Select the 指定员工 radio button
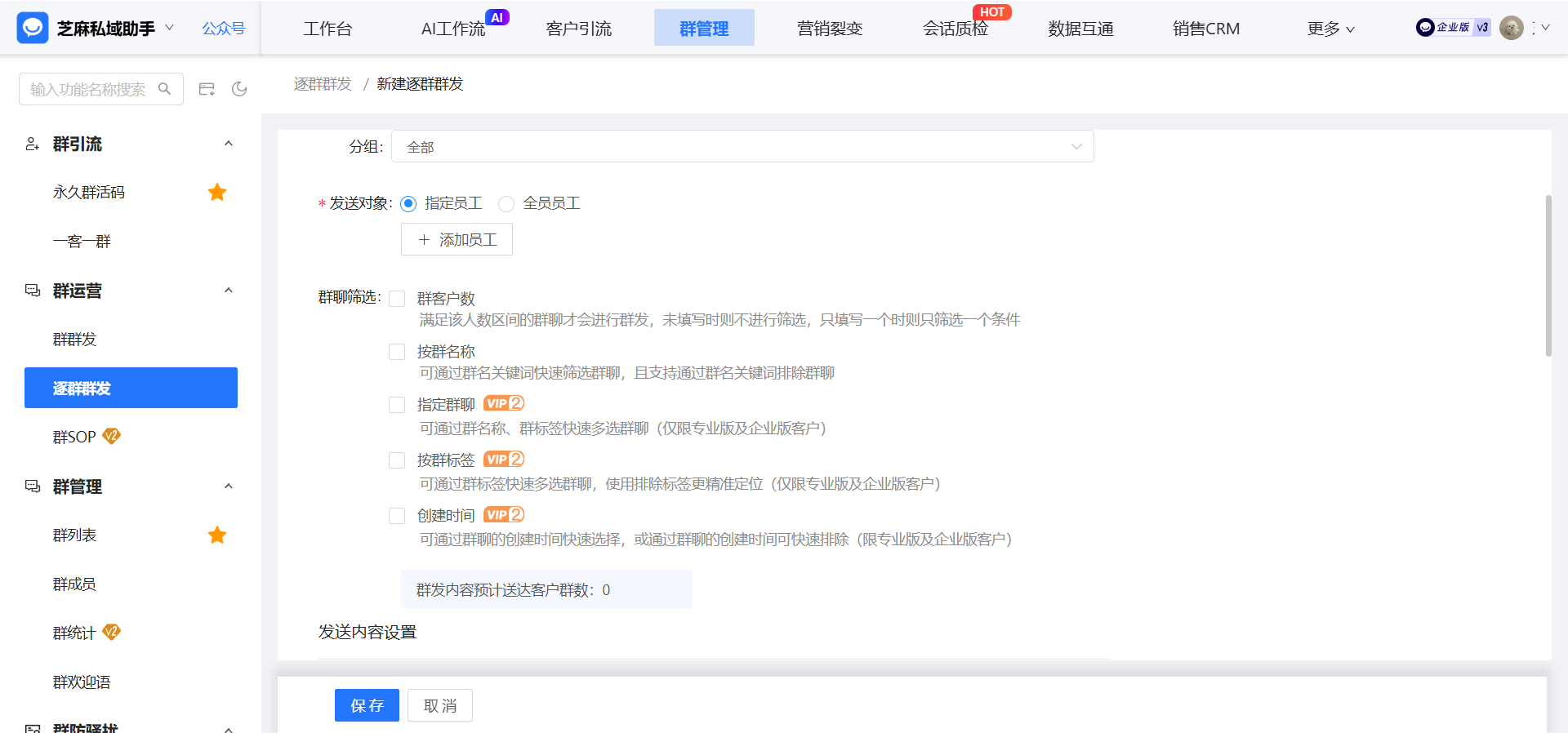 click(408, 203)
